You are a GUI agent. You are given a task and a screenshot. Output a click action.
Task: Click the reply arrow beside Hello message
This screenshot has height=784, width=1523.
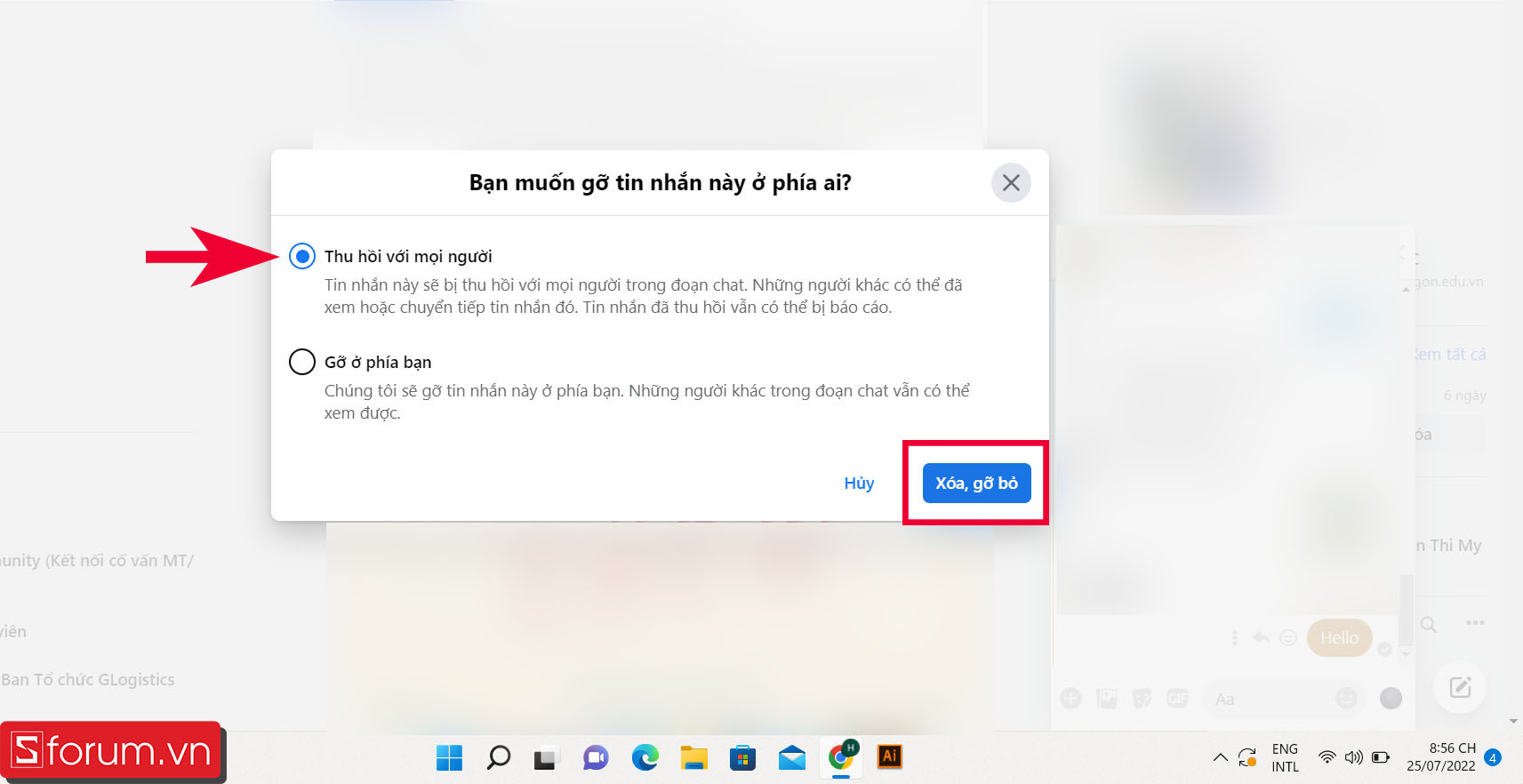[x=1261, y=637]
